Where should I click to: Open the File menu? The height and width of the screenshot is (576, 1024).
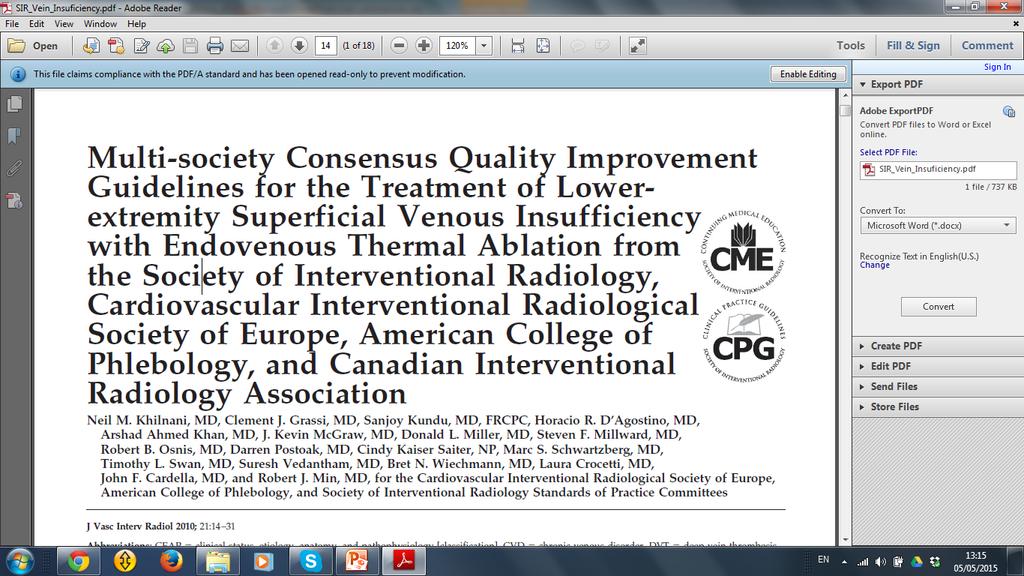pyautogui.click(x=12, y=24)
